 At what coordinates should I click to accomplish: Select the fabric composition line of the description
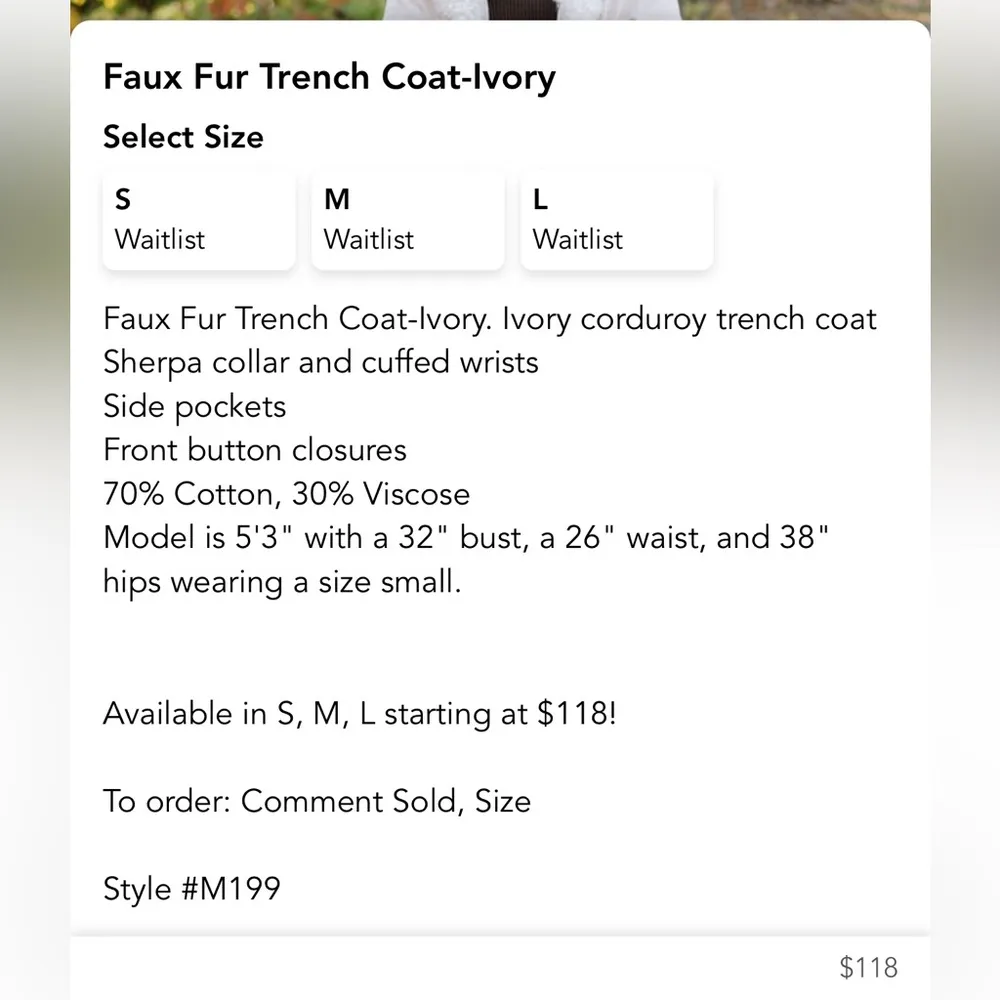tap(286, 493)
